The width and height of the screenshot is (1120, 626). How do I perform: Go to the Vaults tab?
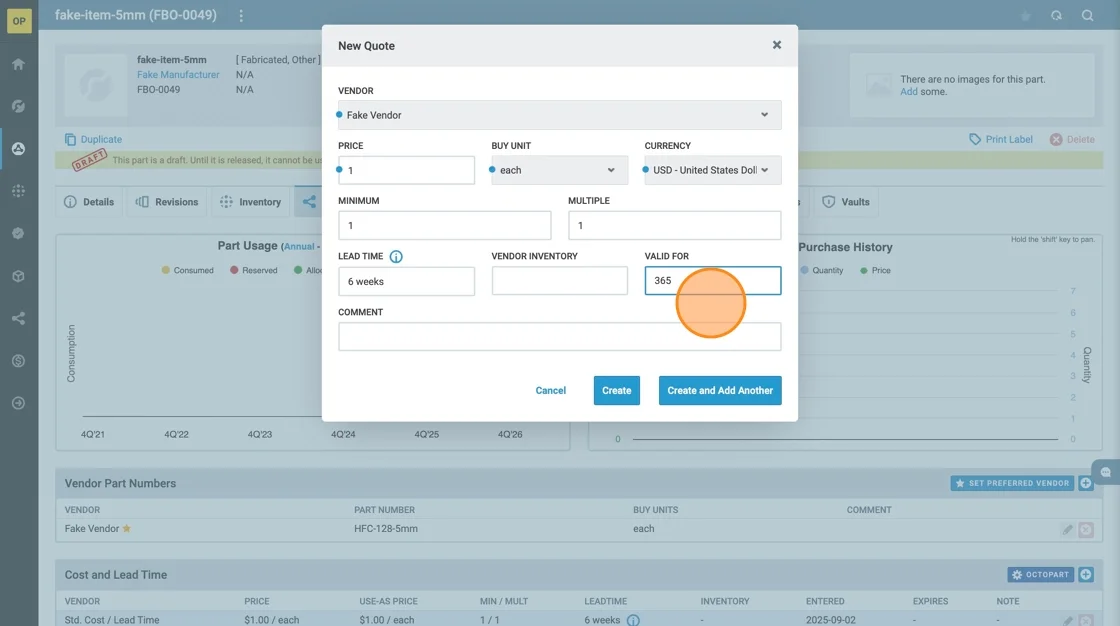click(846, 202)
